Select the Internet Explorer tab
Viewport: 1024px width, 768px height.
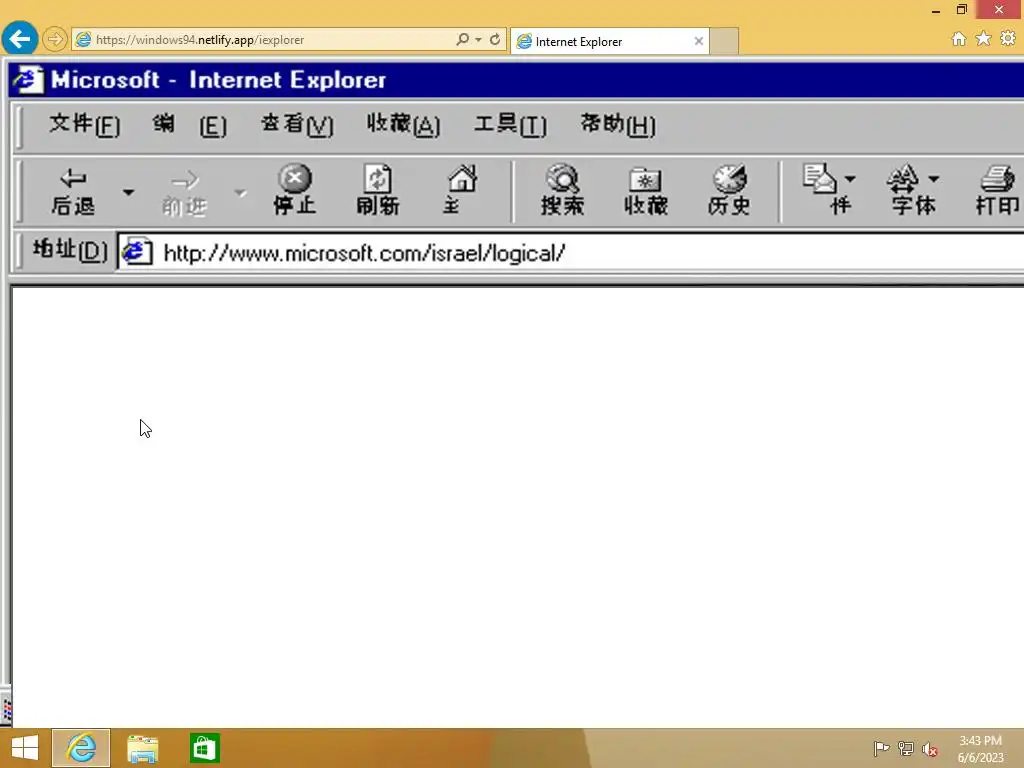coord(609,41)
